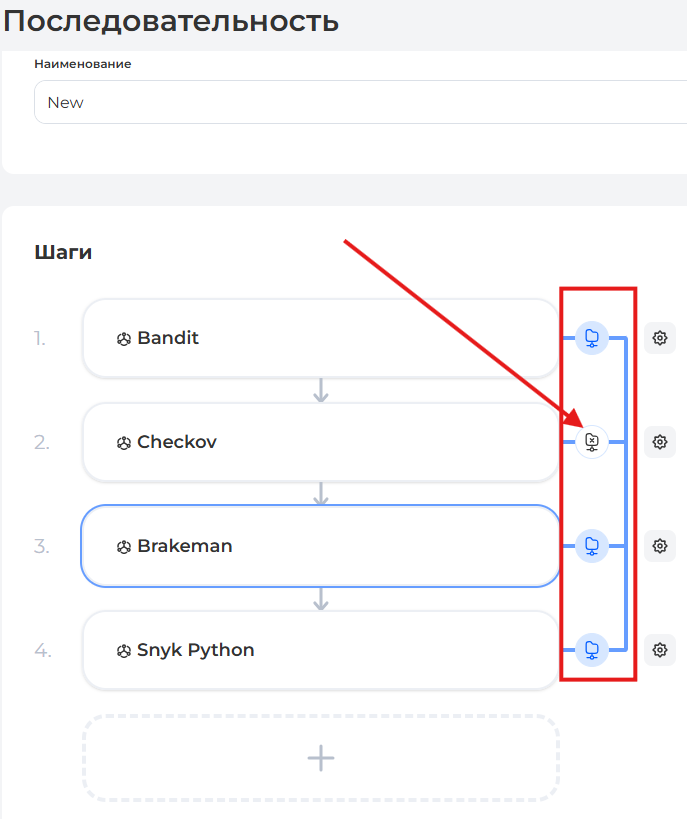Click the "Наименование" field label

tap(83, 64)
